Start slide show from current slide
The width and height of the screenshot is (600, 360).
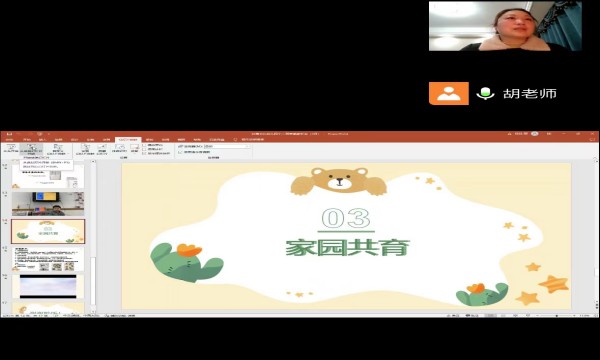(31, 149)
